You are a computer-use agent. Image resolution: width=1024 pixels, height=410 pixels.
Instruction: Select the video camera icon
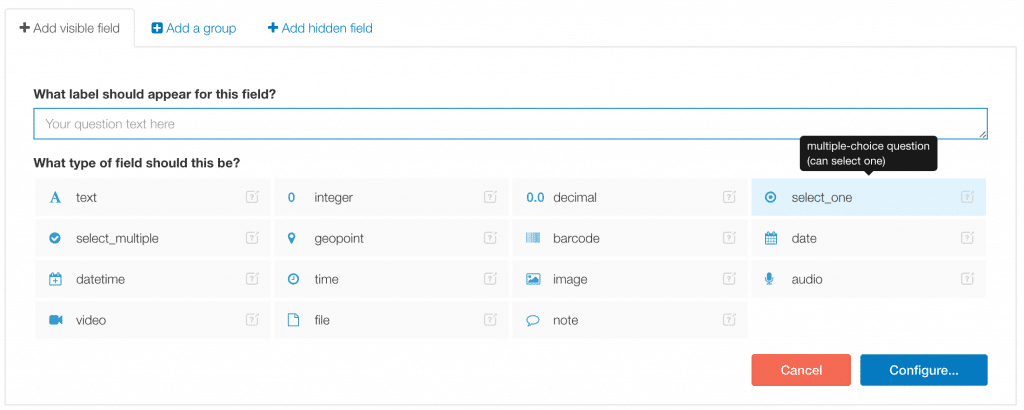coord(56,320)
